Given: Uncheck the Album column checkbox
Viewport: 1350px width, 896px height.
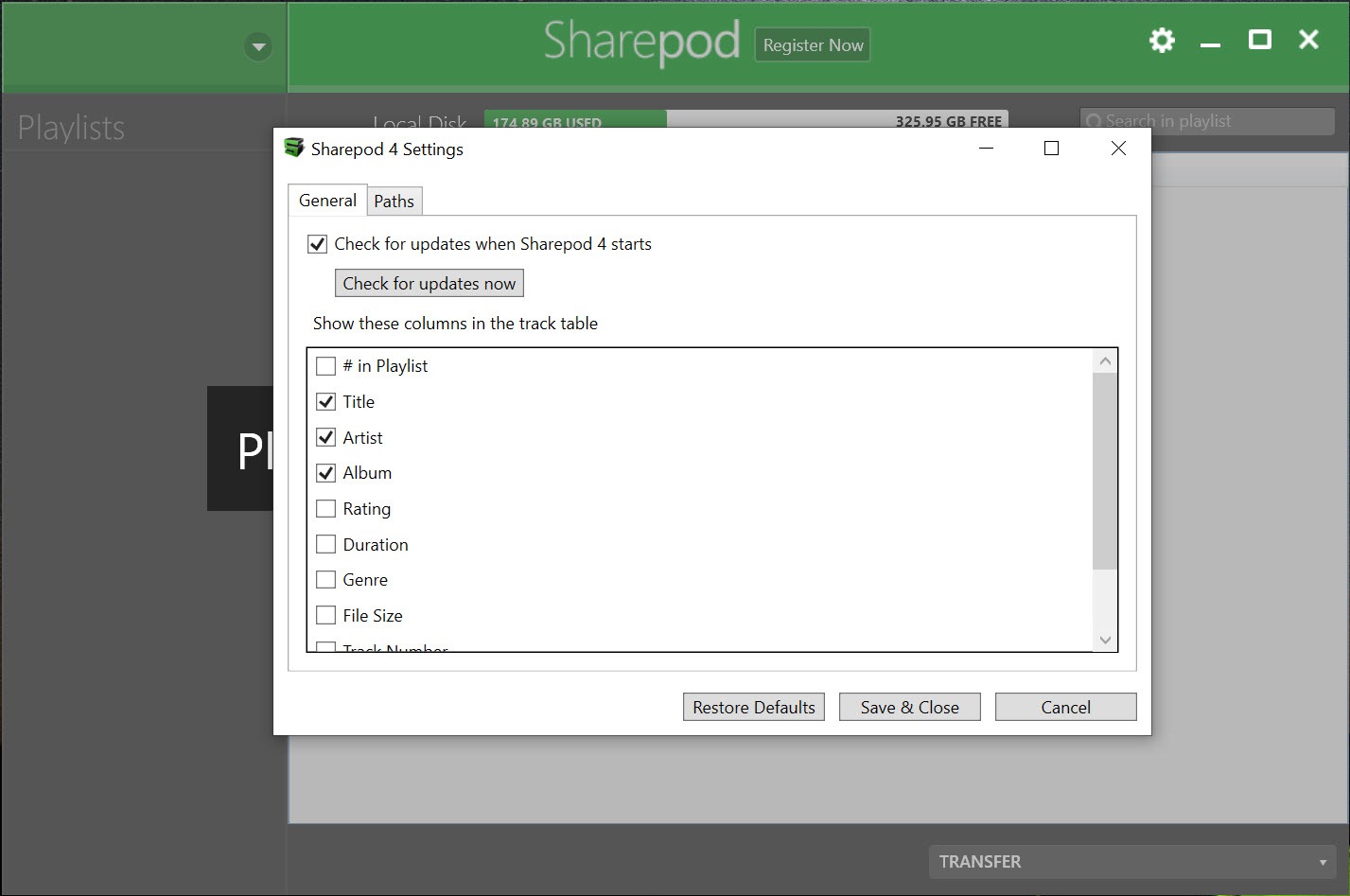Looking at the screenshot, I should tap(325, 473).
